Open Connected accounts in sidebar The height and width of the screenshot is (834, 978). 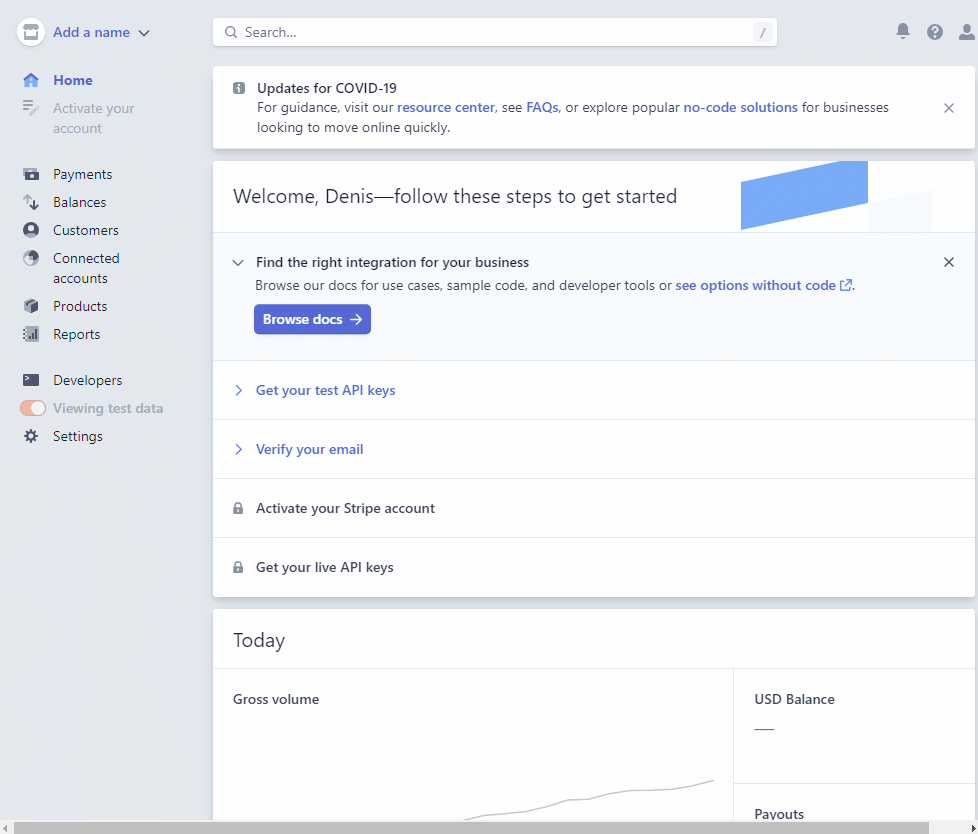[85, 268]
